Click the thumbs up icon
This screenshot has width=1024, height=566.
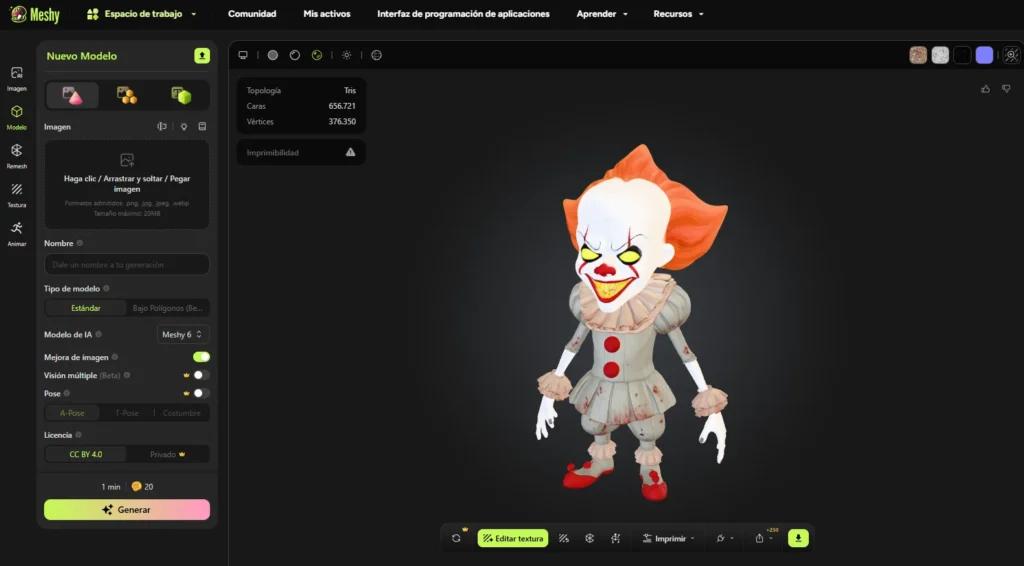[985, 89]
